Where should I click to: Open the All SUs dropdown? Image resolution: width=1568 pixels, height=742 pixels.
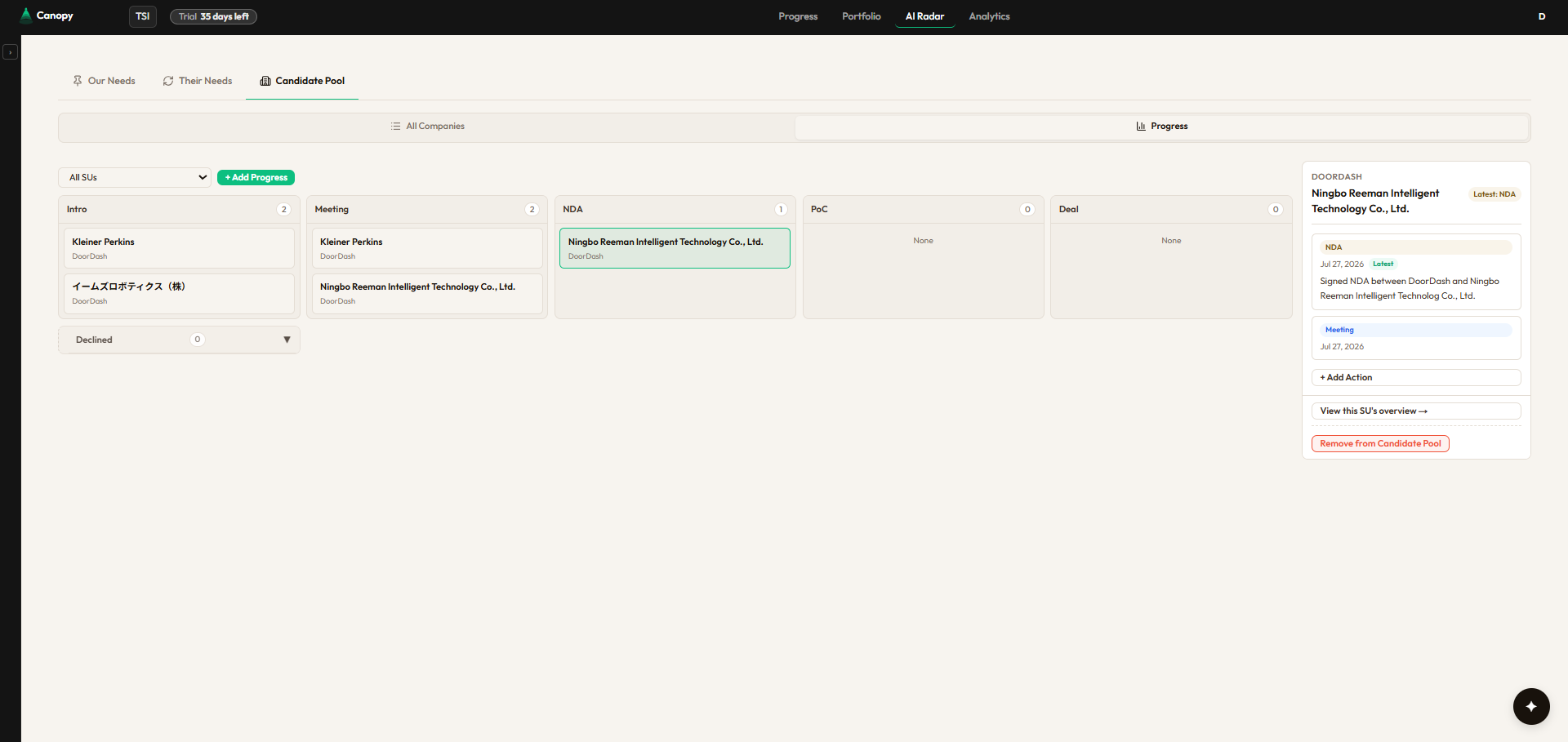coord(135,177)
